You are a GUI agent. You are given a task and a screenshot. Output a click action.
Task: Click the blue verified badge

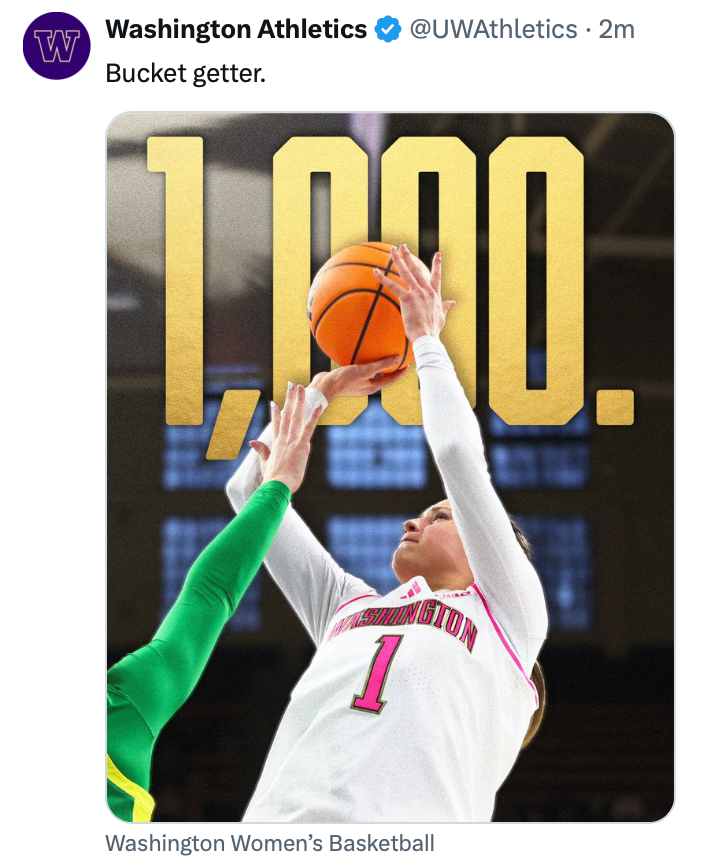[x=387, y=30]
